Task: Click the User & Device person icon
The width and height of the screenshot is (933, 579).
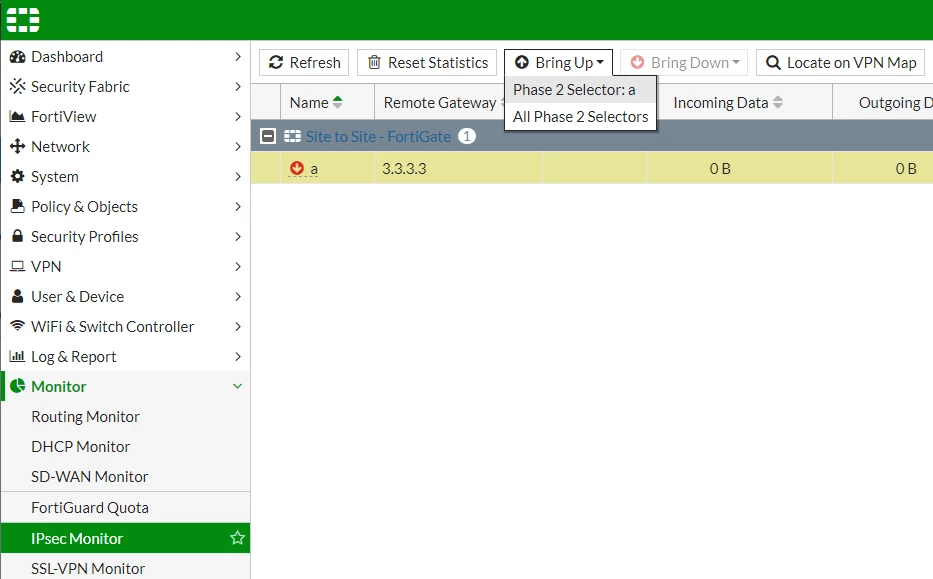Action: point(18,296)
